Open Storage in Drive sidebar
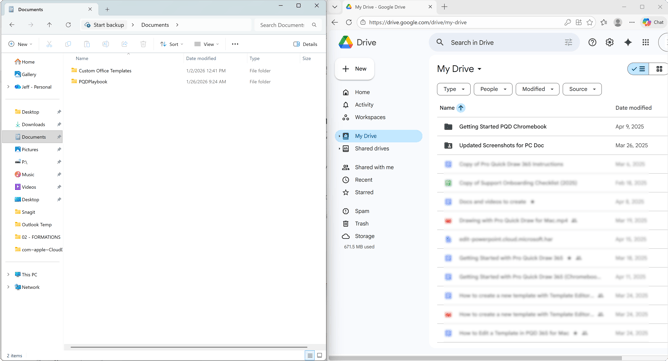 coord(364,236)
